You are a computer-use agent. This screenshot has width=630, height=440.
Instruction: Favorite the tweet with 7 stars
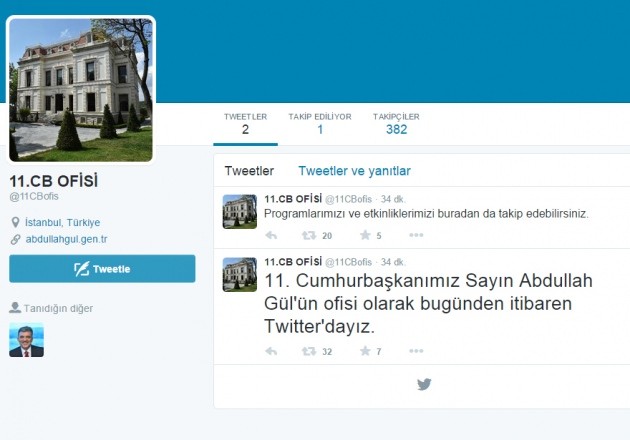point(364,351)
